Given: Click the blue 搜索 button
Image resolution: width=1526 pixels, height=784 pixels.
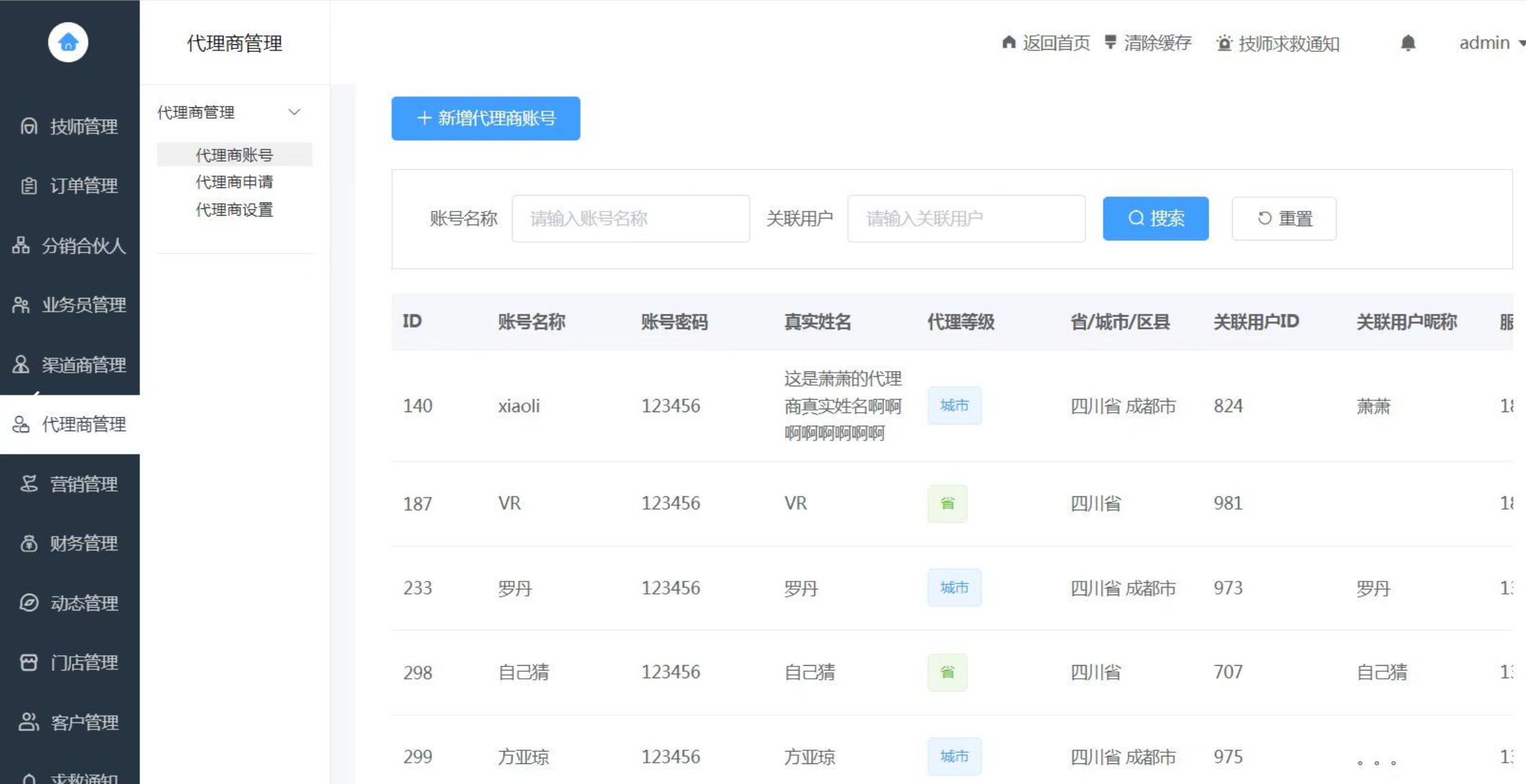Looking at the screenshot, I should coord(1155,218).
